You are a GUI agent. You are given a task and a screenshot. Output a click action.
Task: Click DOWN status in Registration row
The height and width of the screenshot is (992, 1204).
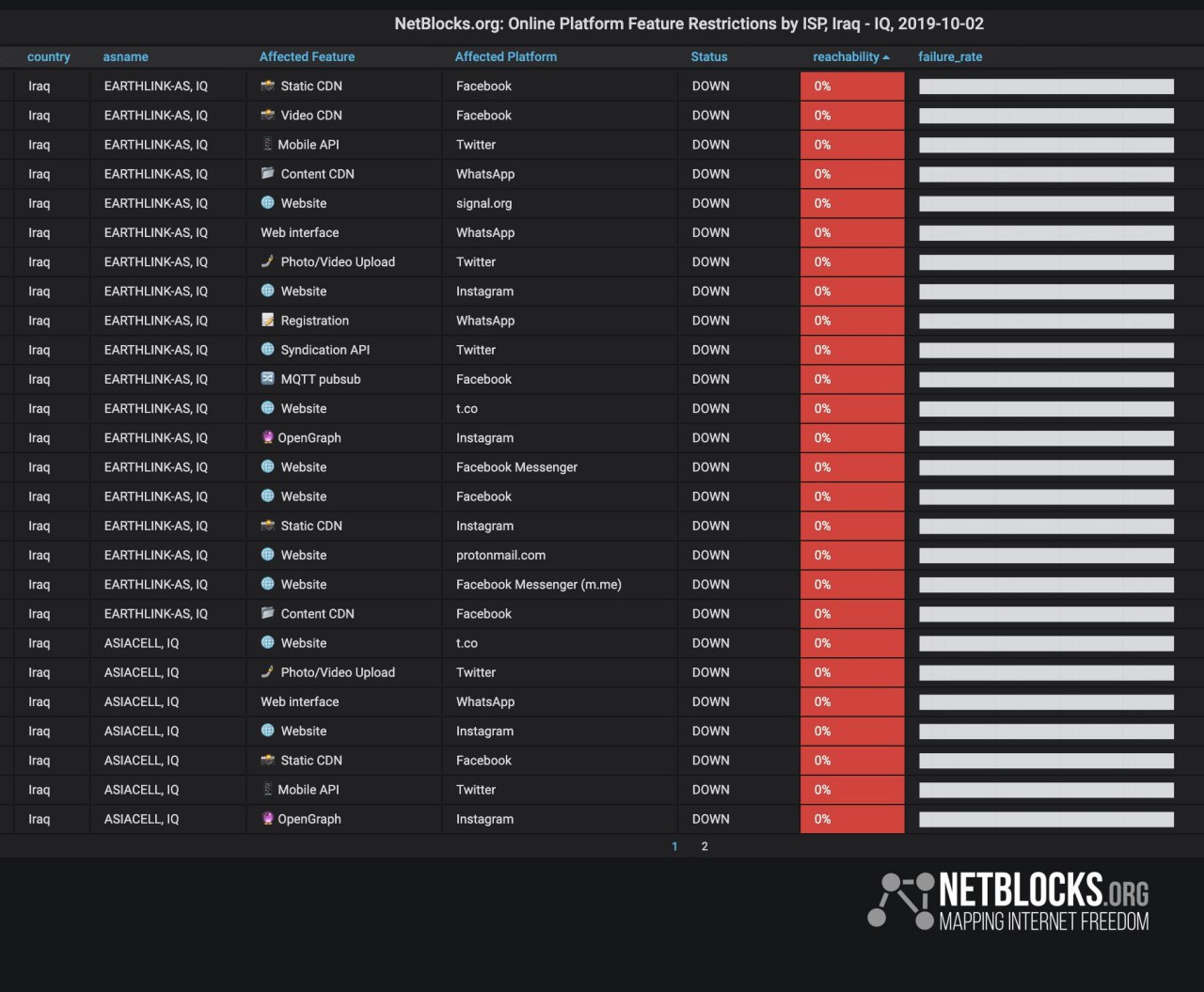coord(711,321)
